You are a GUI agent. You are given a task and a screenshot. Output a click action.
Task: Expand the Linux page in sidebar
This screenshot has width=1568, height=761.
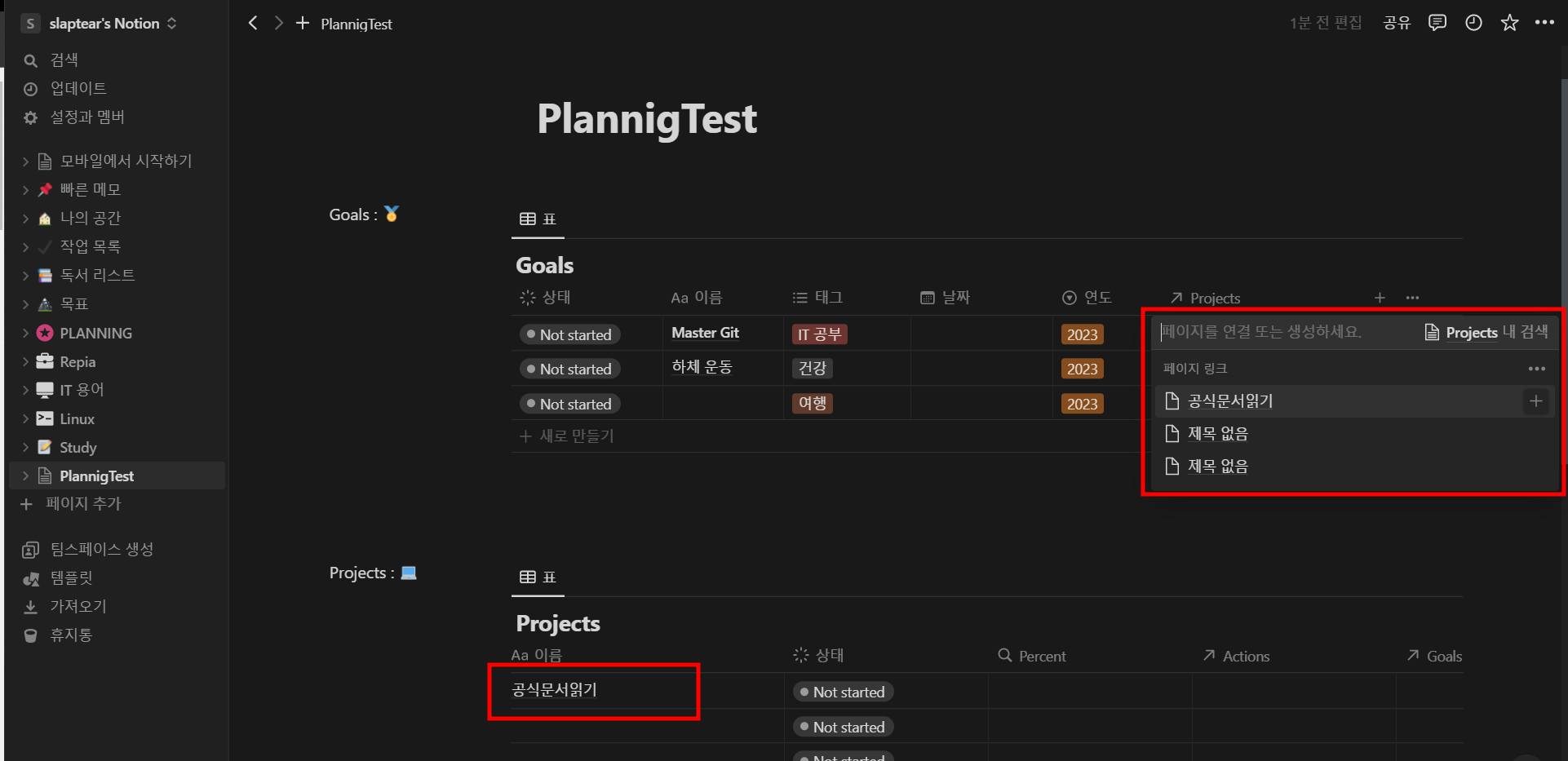click(25, 418)
